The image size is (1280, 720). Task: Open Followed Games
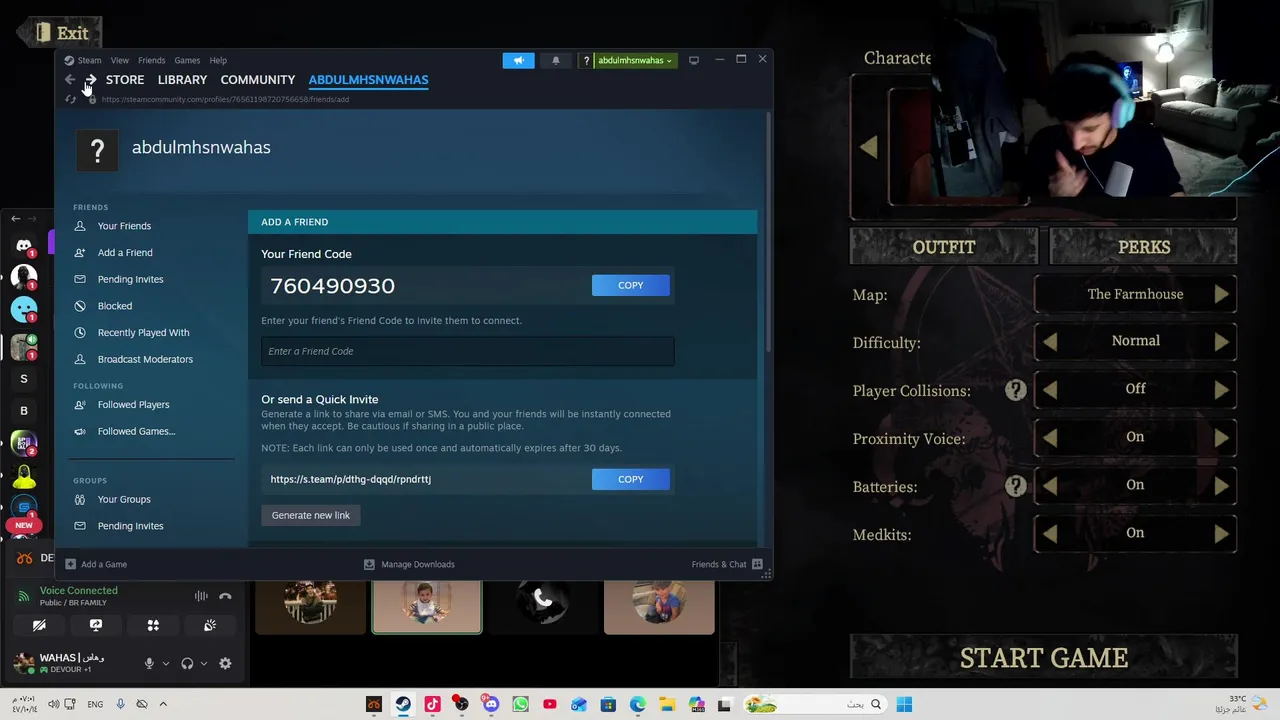pos(136,431)
